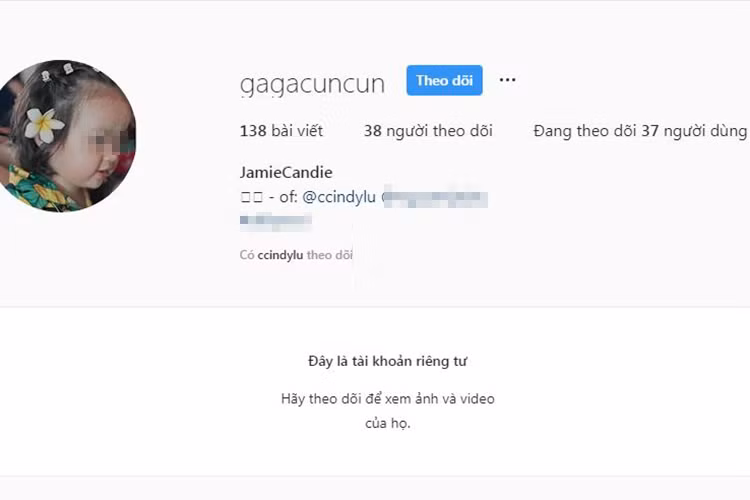Select the gagacuncun username heading
The image size is (750, 500).
pos(312,84)
